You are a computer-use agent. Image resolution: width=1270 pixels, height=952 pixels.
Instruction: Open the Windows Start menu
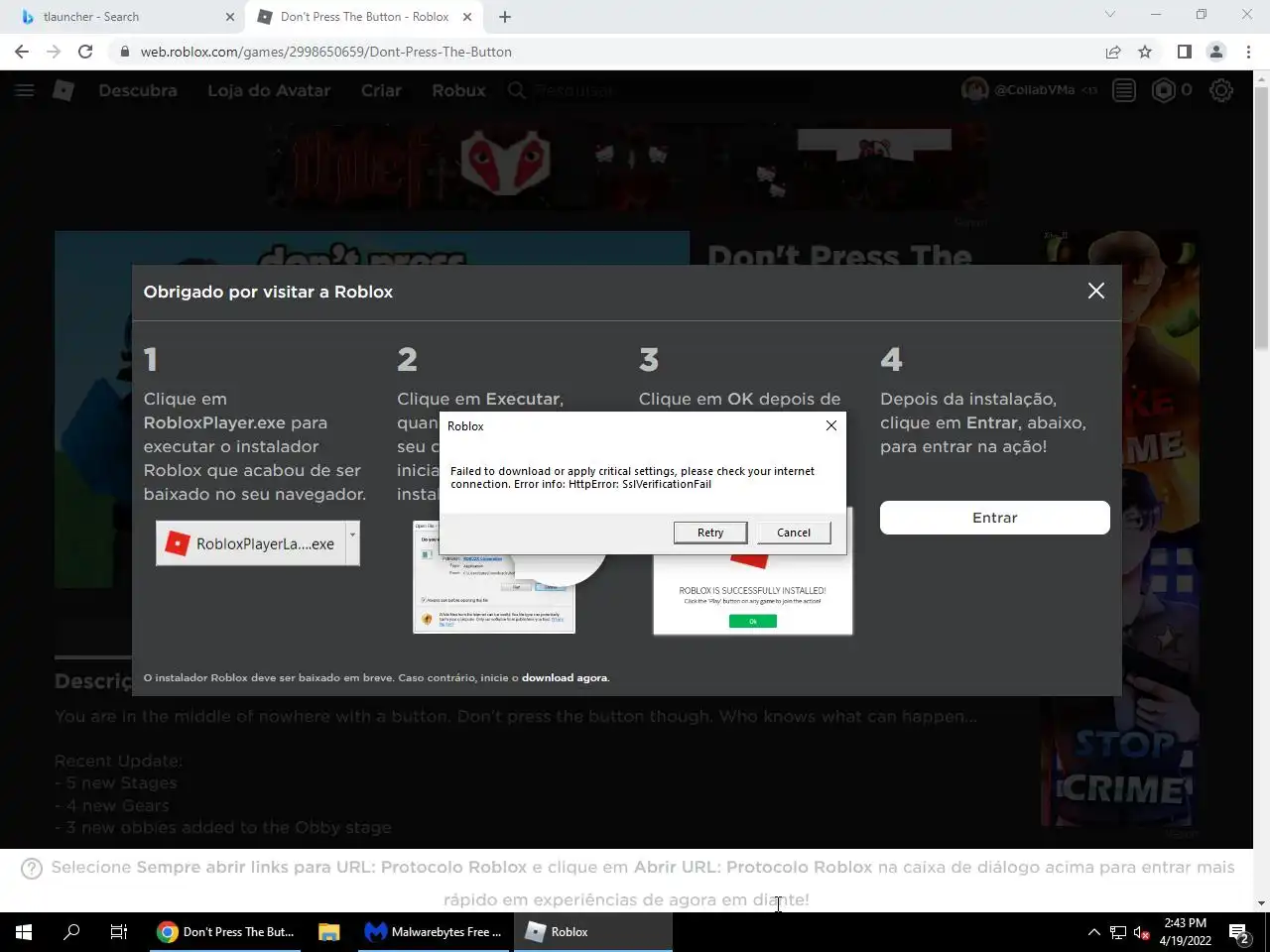click(24, 932)
